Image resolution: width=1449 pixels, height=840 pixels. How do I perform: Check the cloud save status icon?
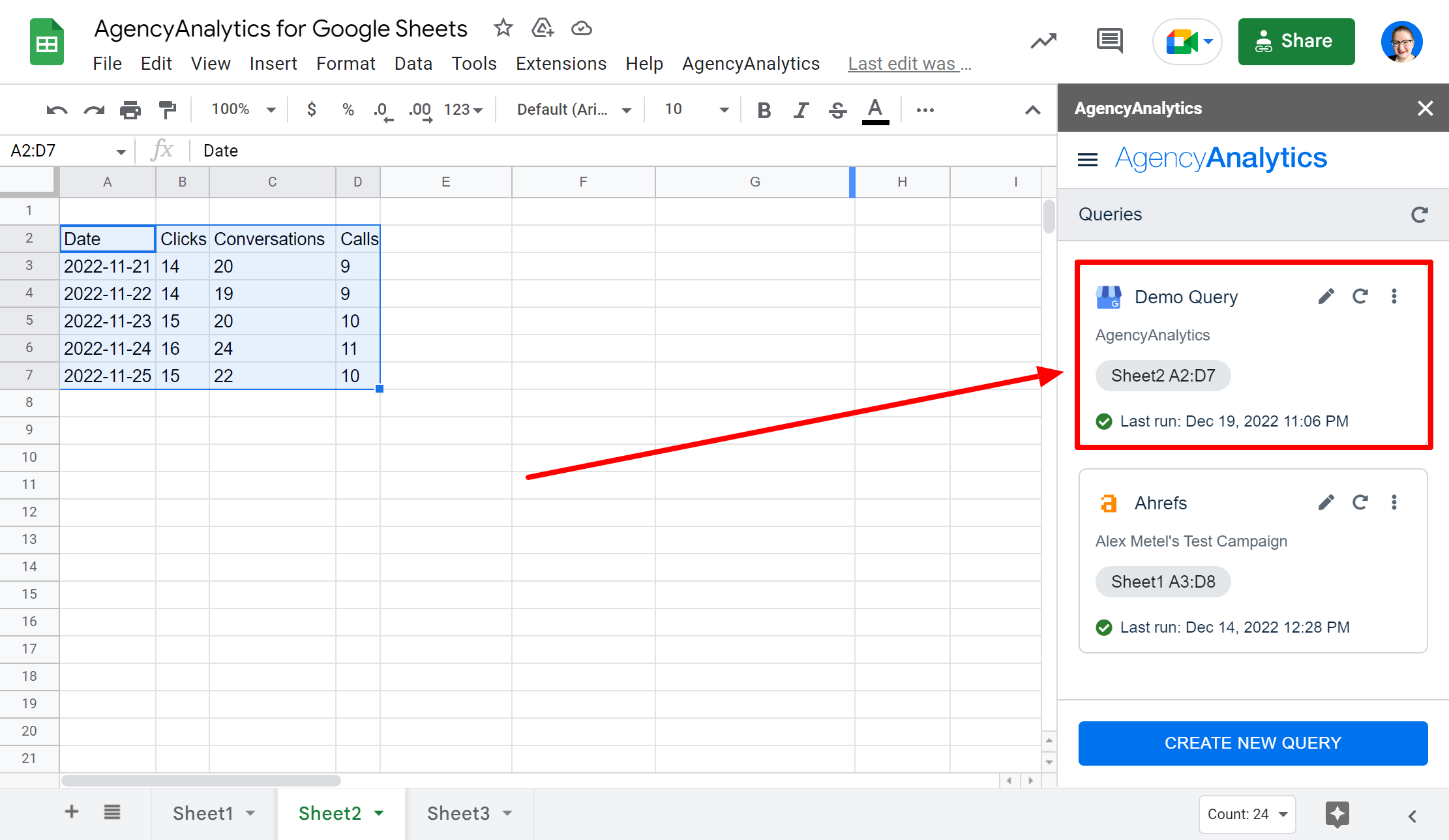(581, 28)
